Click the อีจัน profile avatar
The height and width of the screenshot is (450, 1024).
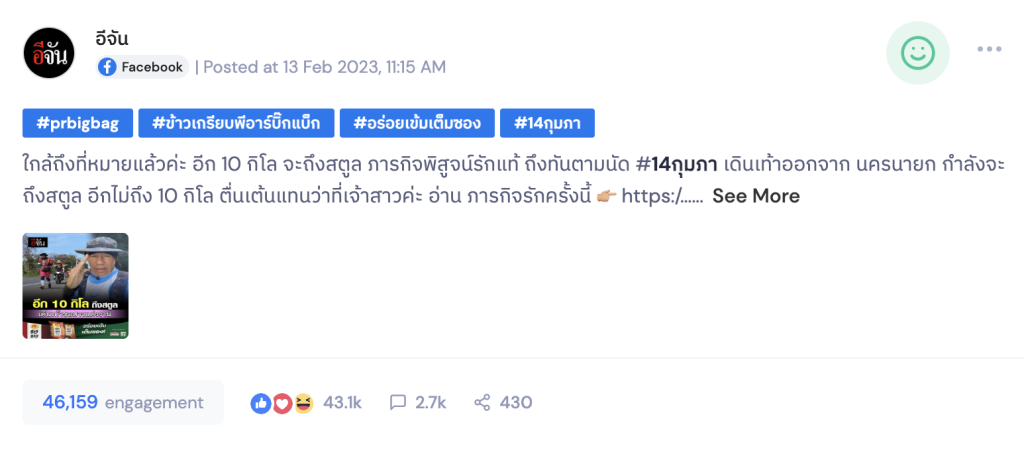[49, 53]
